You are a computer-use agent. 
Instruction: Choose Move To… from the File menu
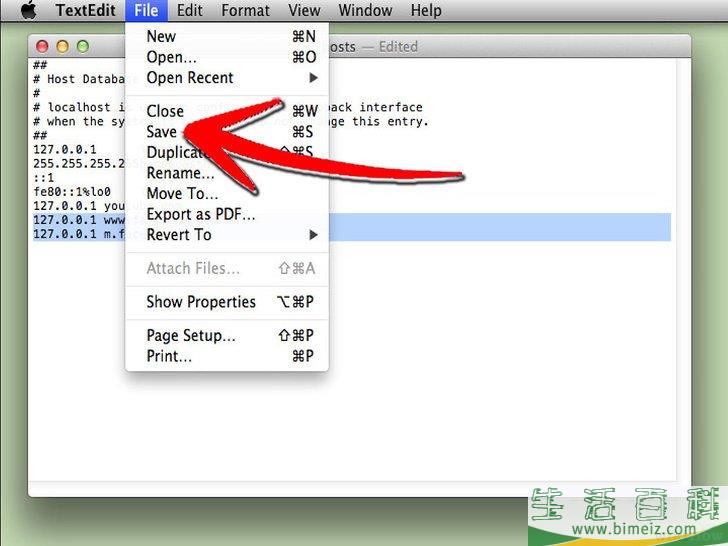click(x=227, y=193)
